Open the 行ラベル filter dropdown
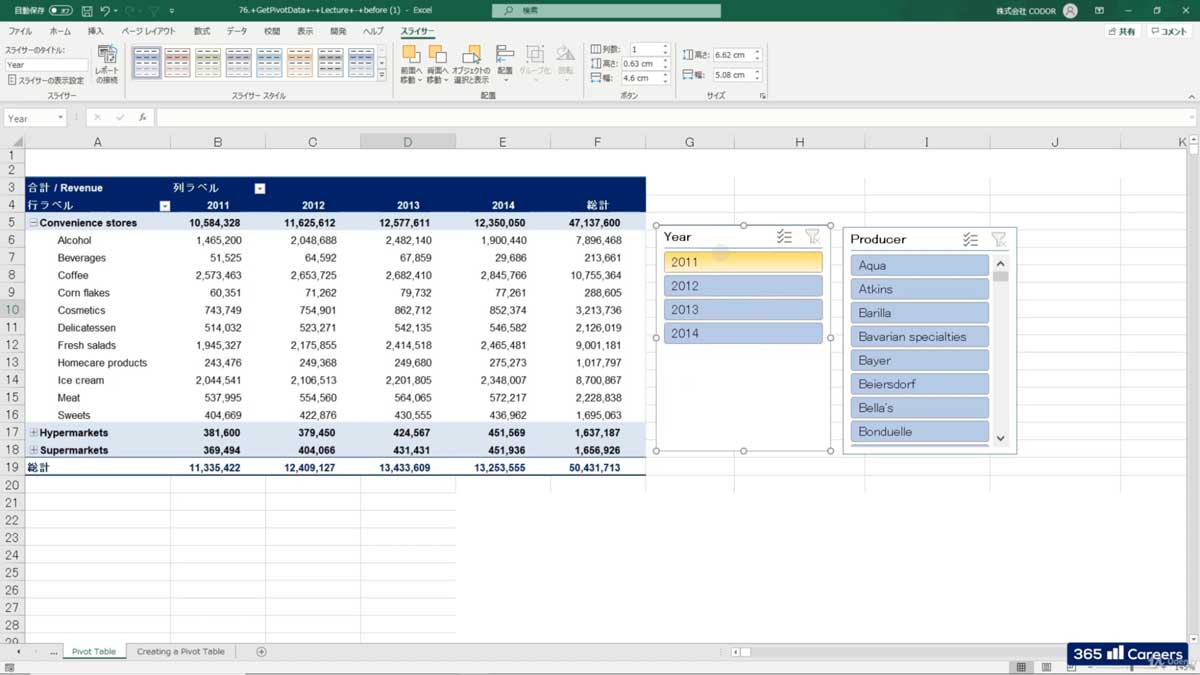The image size is (1200, 675). (165, 204)
